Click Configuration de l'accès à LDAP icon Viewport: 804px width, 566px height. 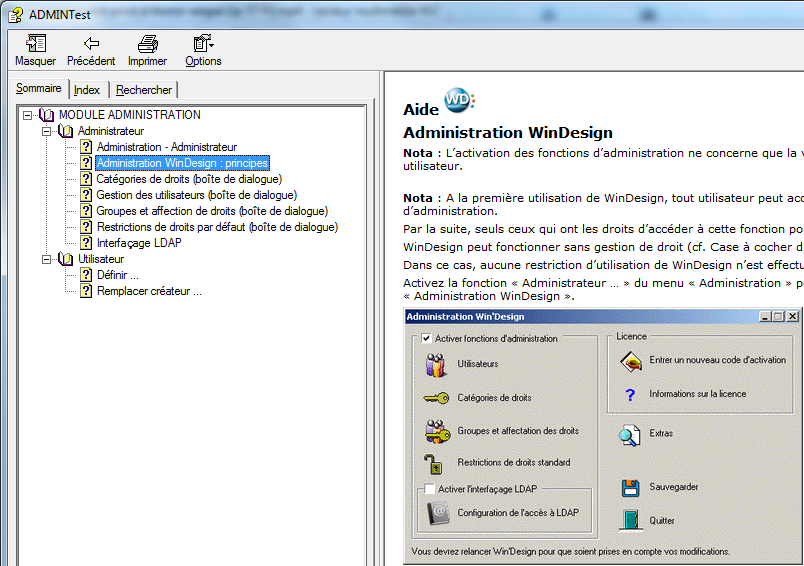coord(438,513)
